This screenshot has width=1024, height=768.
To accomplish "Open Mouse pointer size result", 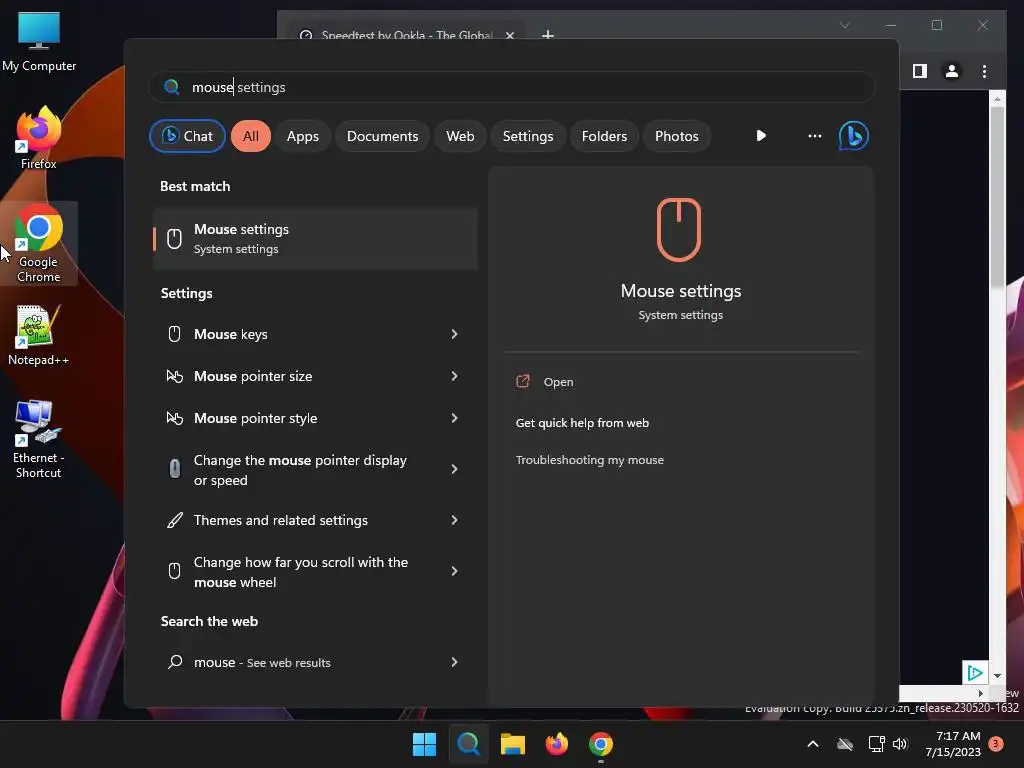I will 313,376.
